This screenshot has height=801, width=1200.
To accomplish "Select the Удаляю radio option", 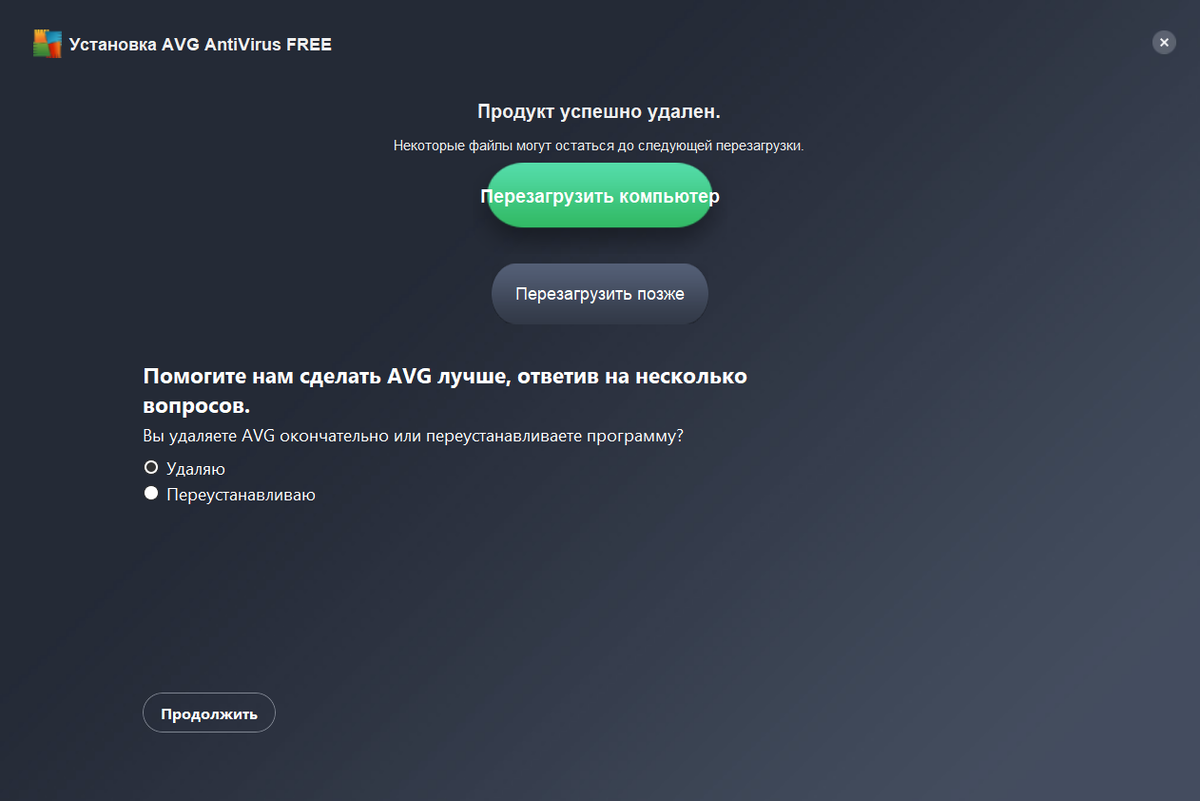I will click(x=152, y=467).
